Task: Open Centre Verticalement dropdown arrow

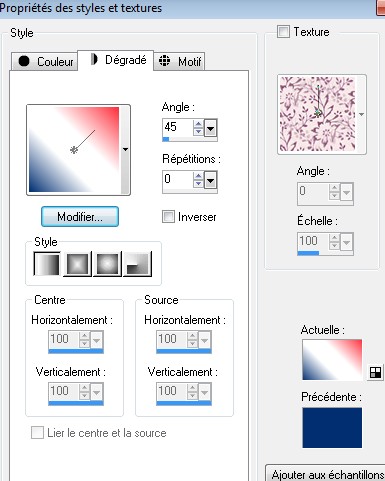Action: coord(96,392)
